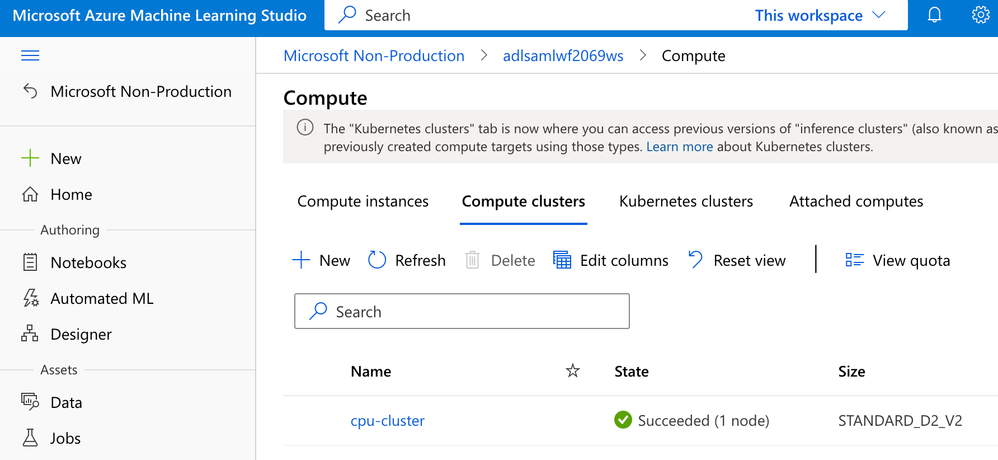Open Designer from the sidebar
This screenshot has height=460, width=998.
[81, 334]
